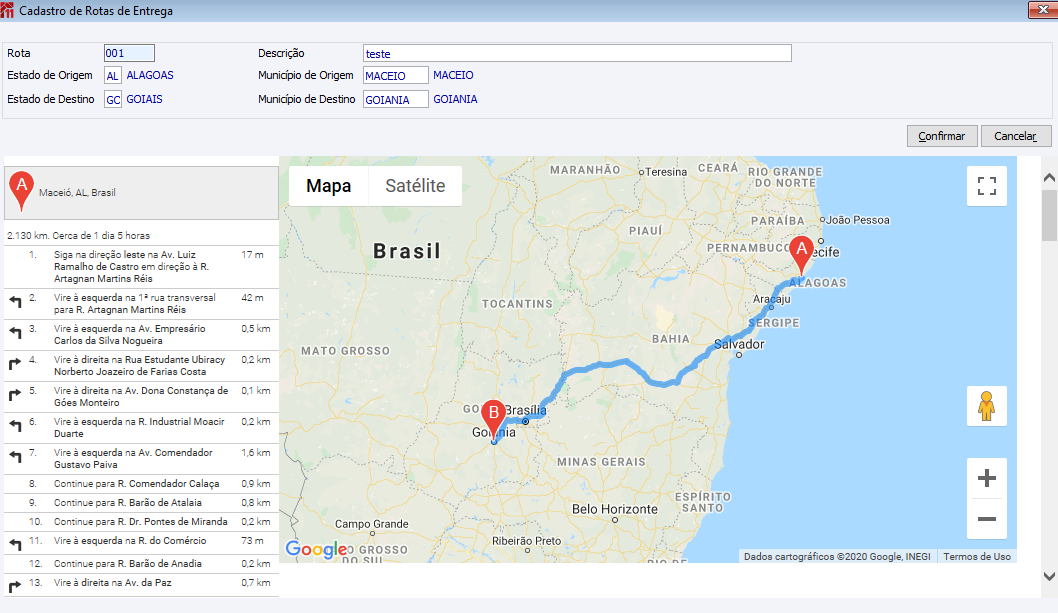Click left-turn arrow icon of step 2

point(15,302)
